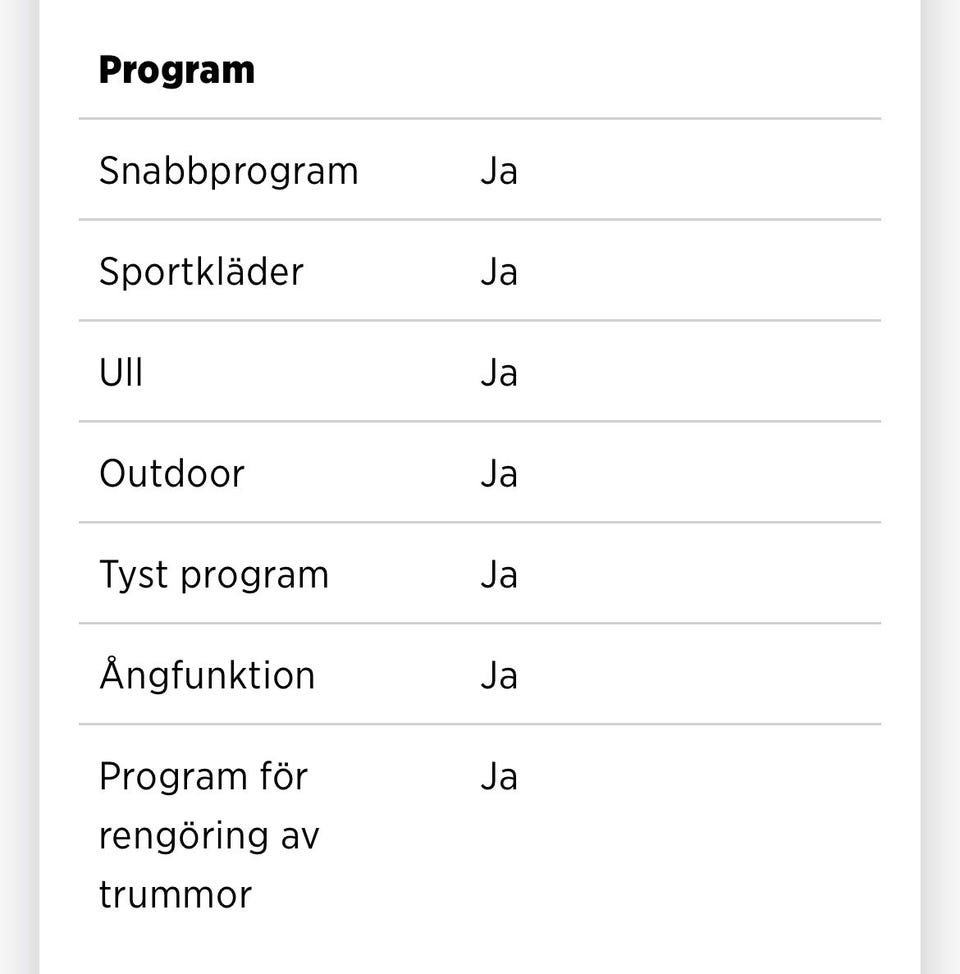Tap the word 'Tyst' in the table

tap(133, 575)
